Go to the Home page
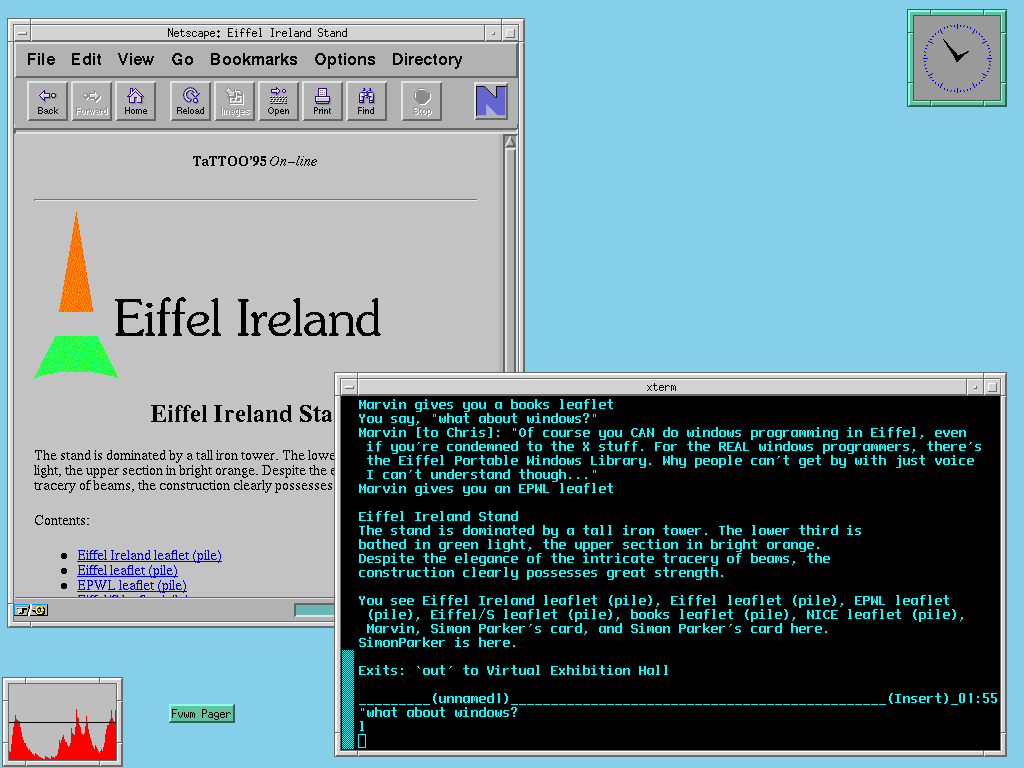 pyautogui.click(x=136, y=101)
